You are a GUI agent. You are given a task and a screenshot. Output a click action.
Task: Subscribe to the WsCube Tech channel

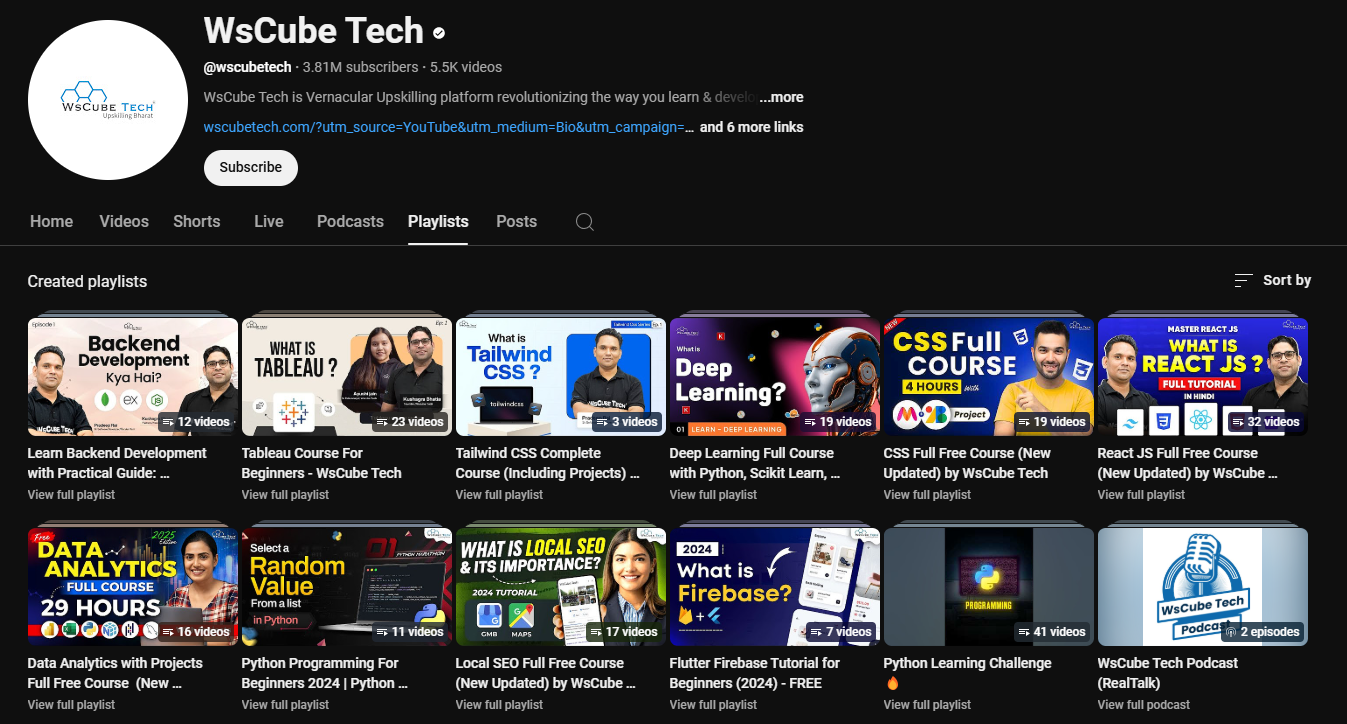tap(251, 167)
